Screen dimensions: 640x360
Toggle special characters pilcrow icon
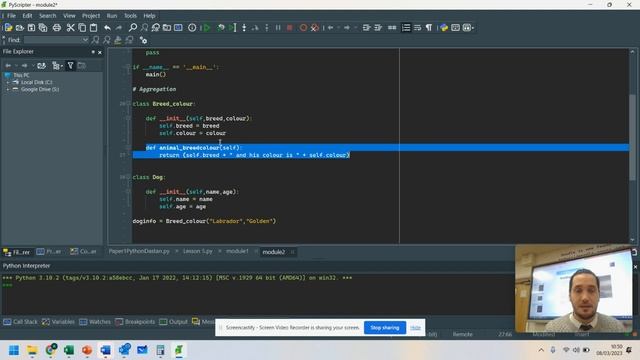[x=429, y=28]
